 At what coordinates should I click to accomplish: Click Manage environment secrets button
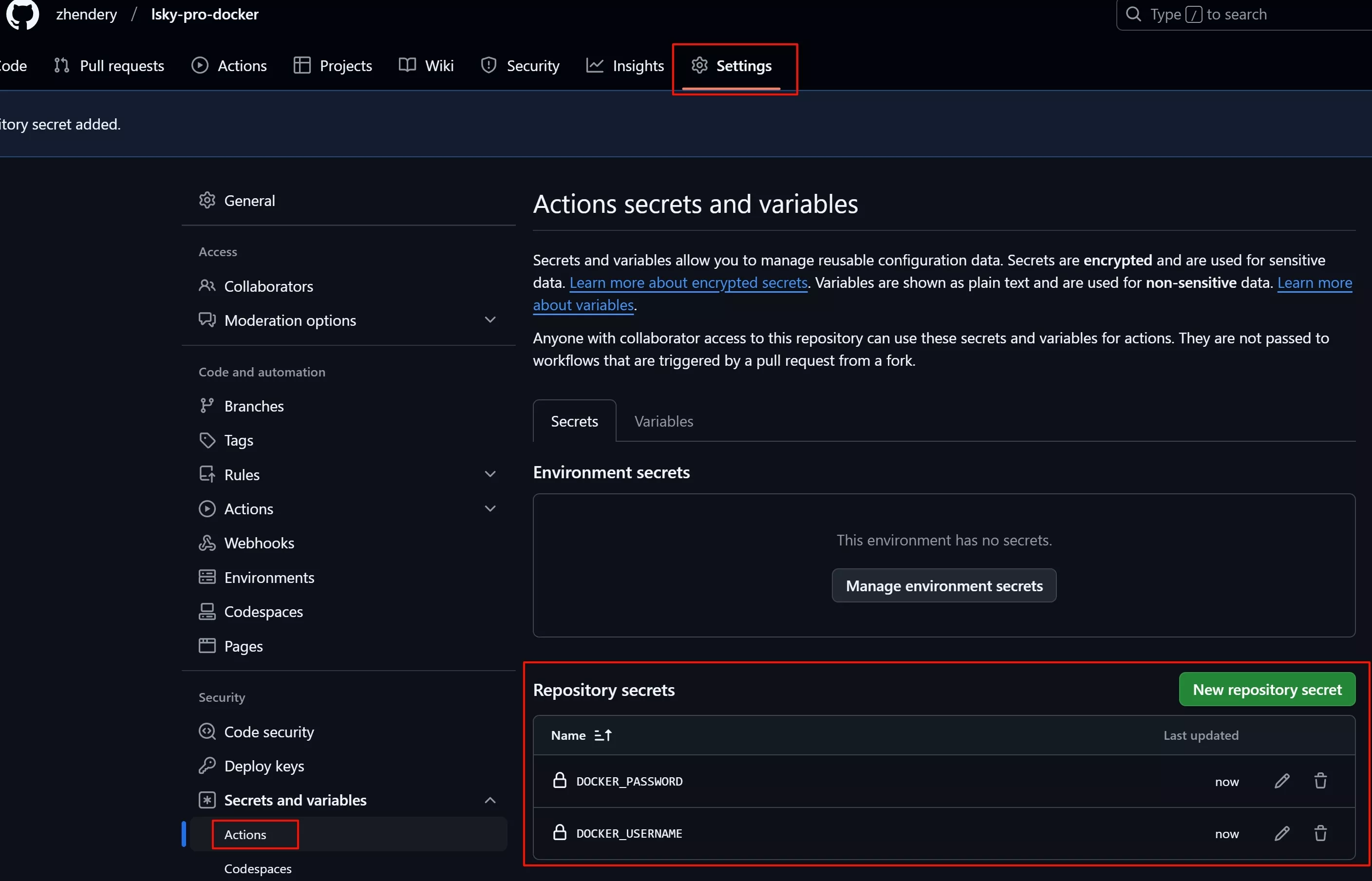pyautogui.click(x=944, y=585)
